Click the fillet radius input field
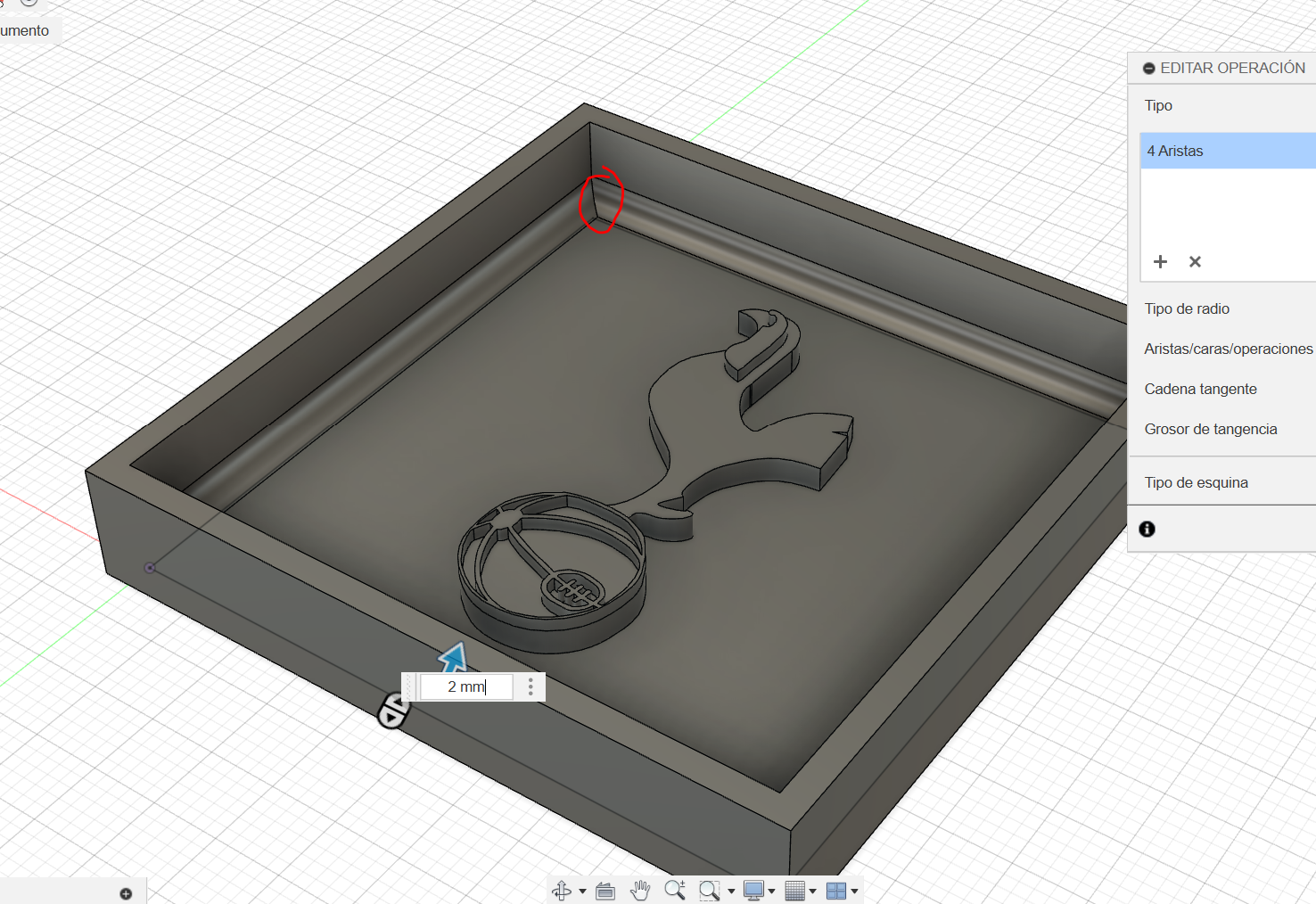Viewport: 1316px width, 904px height. coord(466,686)
